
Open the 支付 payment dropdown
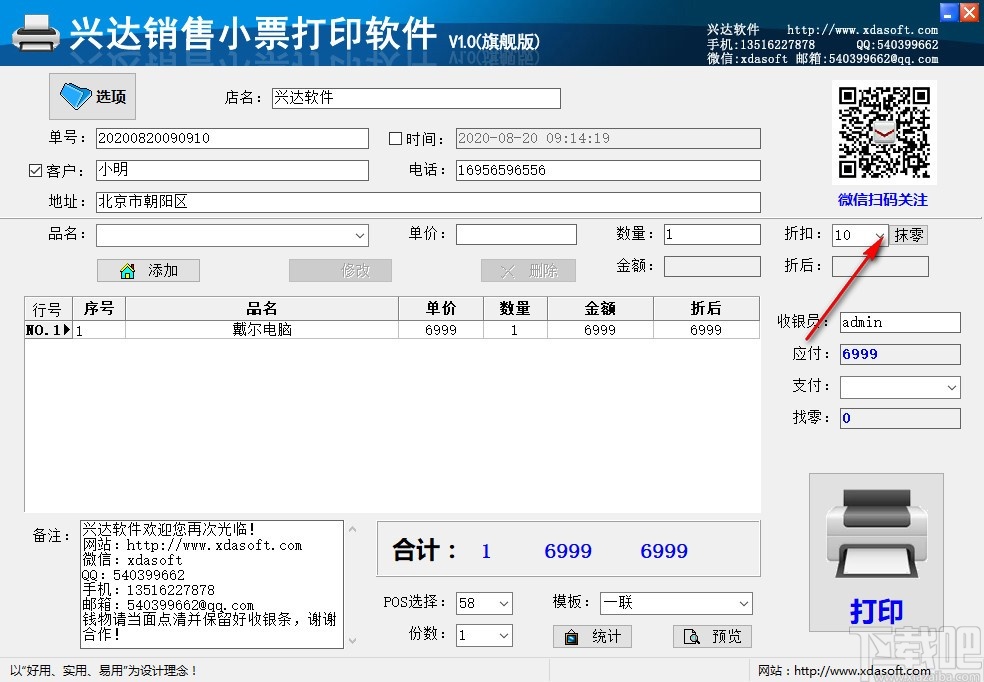coord(952,386)
